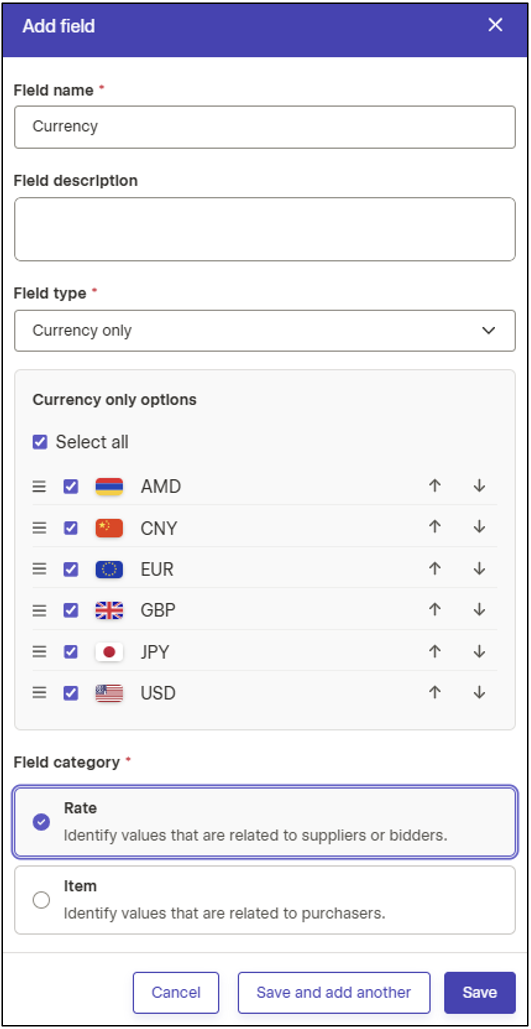Viewport: 531px width, 1029px height.
Task: Uncheck the CNY currency checkbox
Action: coord(71,528)
